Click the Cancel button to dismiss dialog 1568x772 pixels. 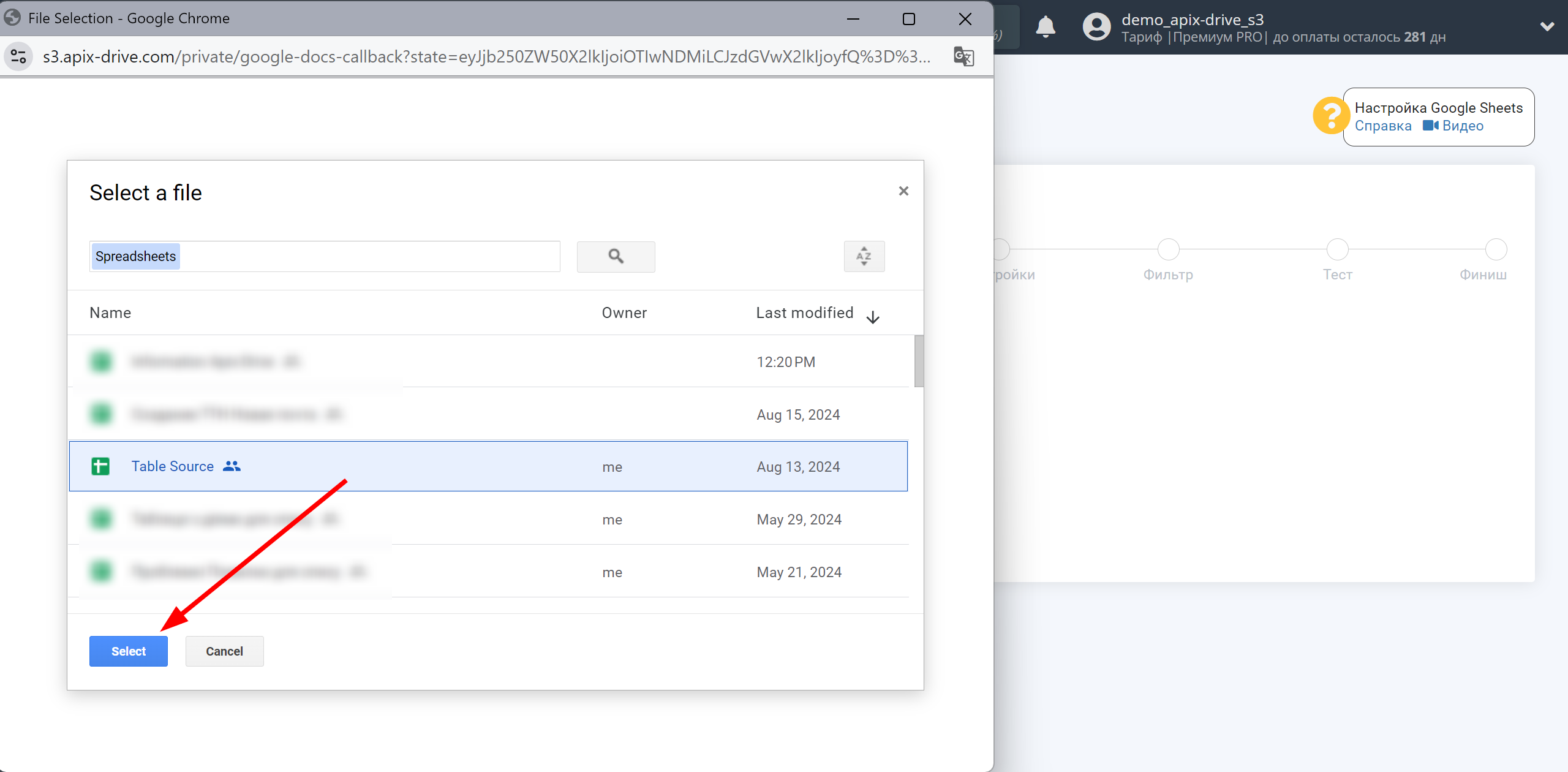pos(223,651)
